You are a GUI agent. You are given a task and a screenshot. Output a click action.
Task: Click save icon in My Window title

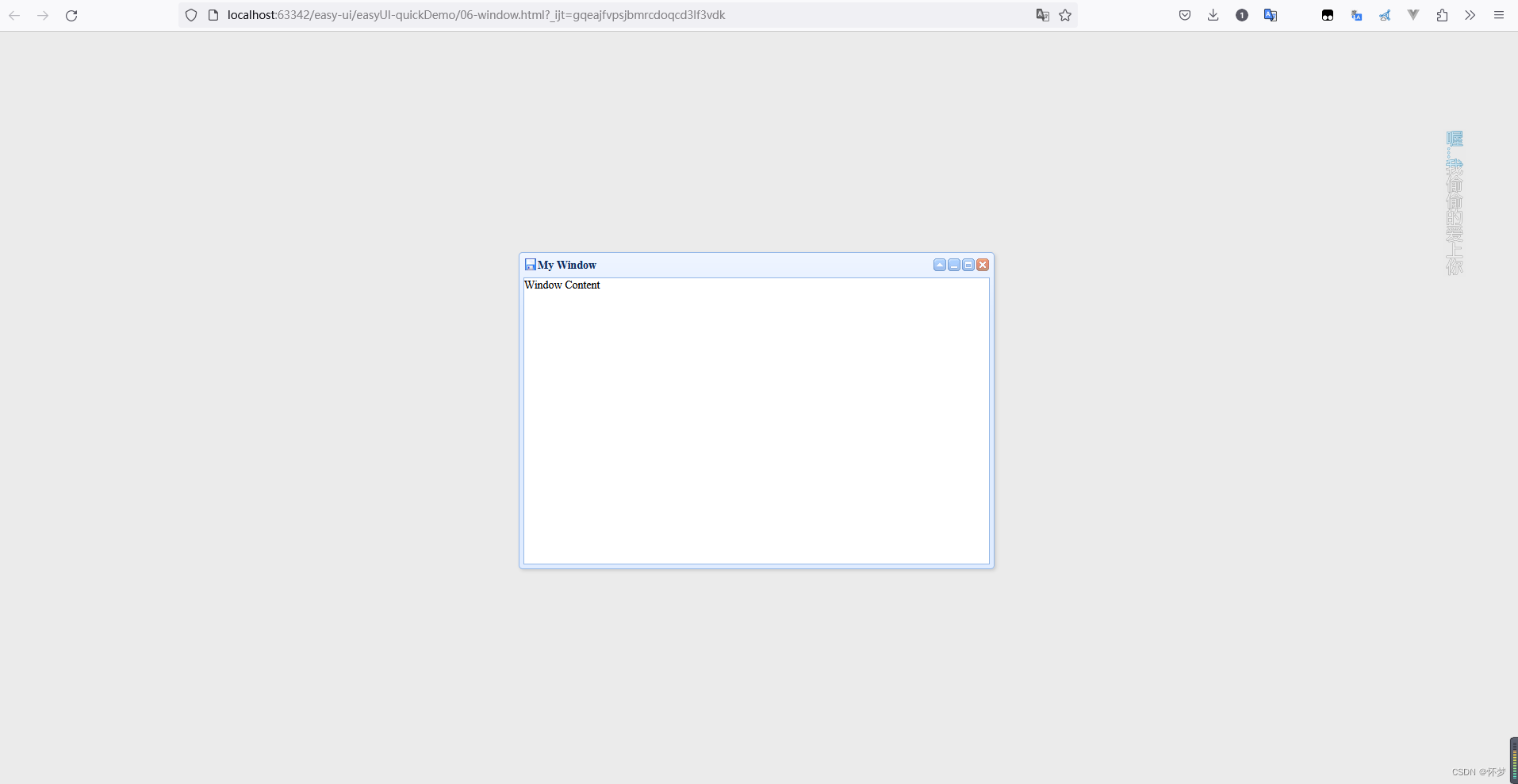click(531, 265)
